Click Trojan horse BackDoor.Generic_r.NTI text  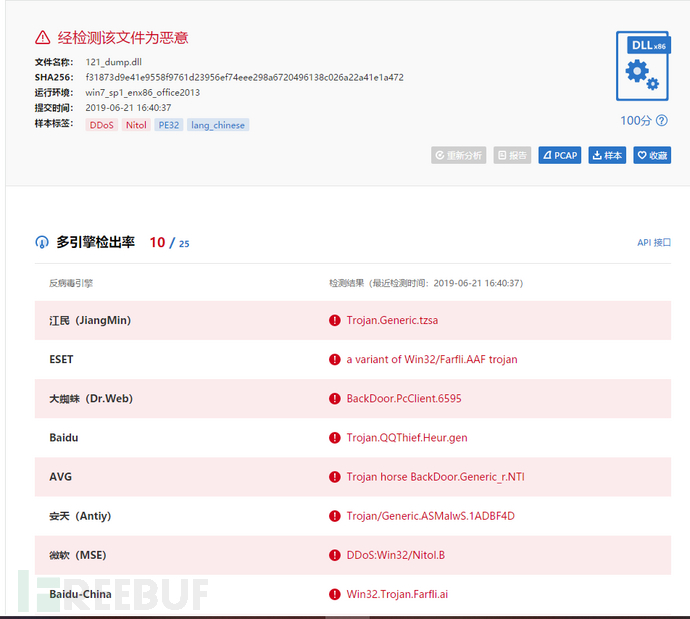(436, 477)
